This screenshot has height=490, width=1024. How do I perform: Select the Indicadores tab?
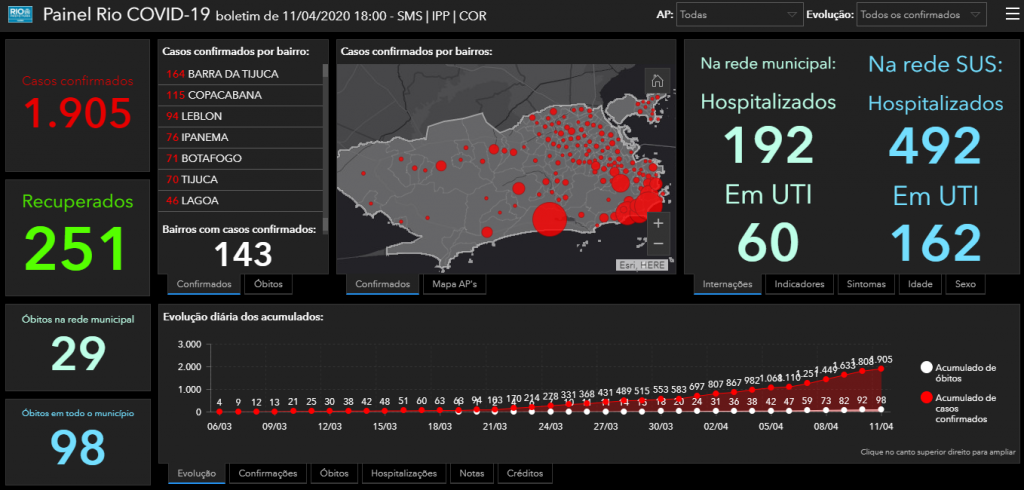point(800,285)
